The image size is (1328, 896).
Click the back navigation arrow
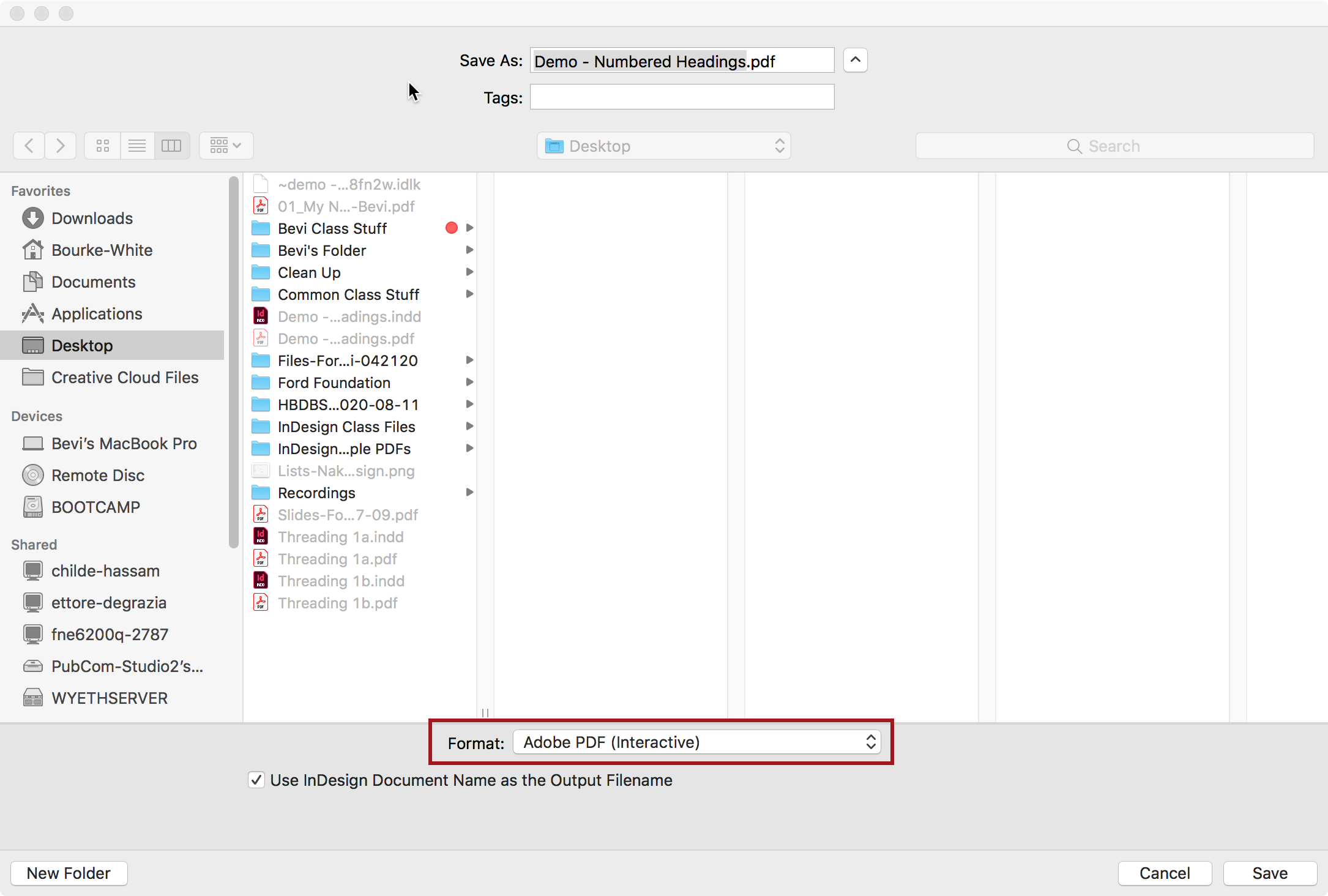(x=29, y=146)
